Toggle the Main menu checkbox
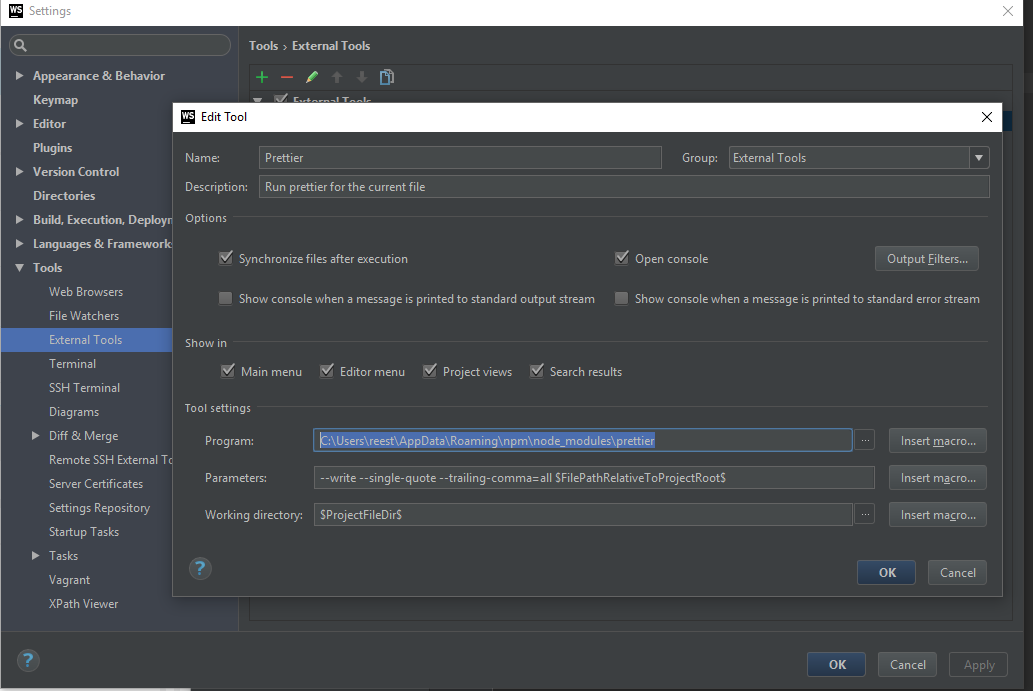This screenshot has width=1033, height=691. (228, 371)
